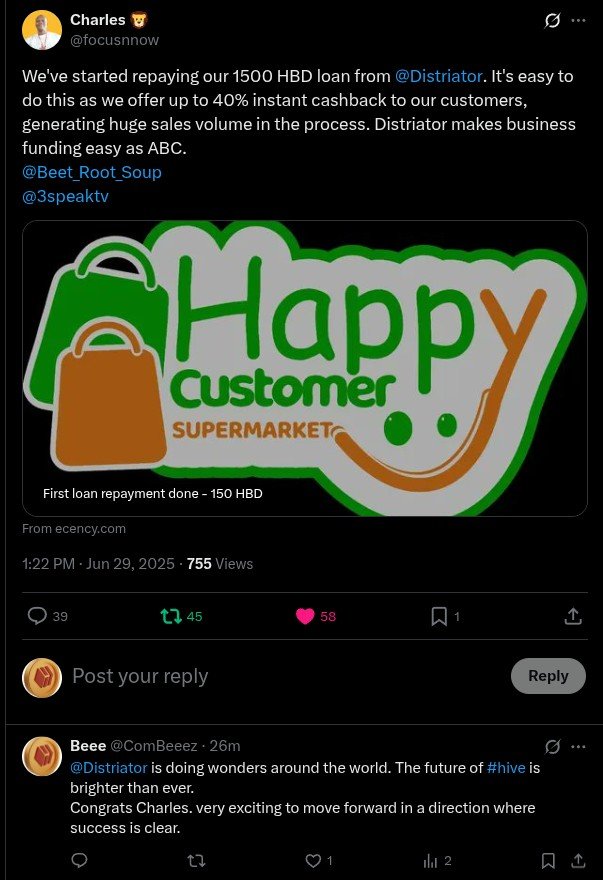Open the @3speaktv mention link
This screenshot has height=880, width=603.
click(65, 196)
